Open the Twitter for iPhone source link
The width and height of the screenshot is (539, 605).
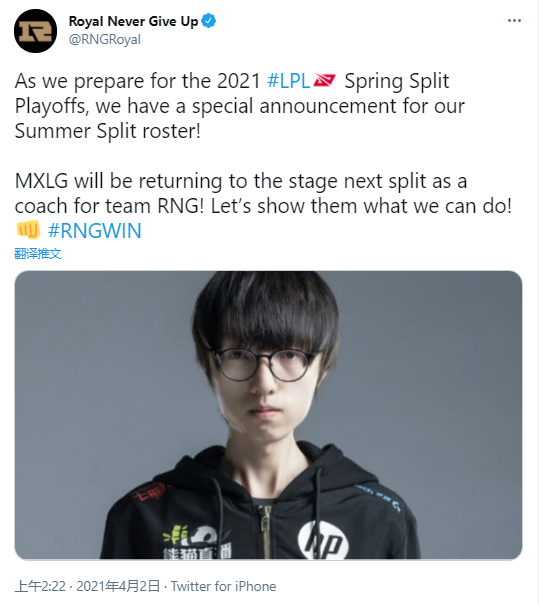pyautogui.click(x=223, y=586)
